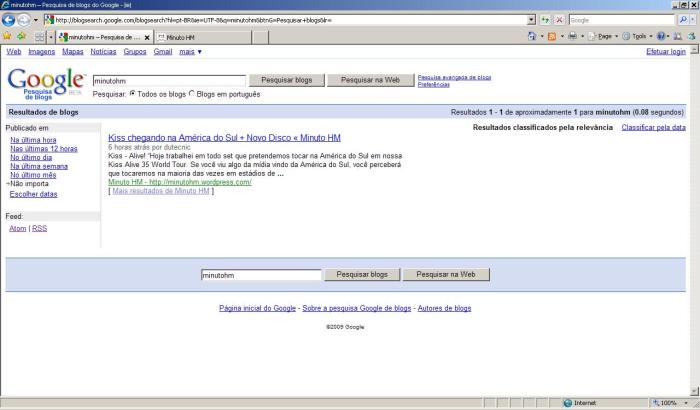This screenshot has height=410, width=700.
Task: Expand the Home button dropdown arrow
Action: (542, 36)
